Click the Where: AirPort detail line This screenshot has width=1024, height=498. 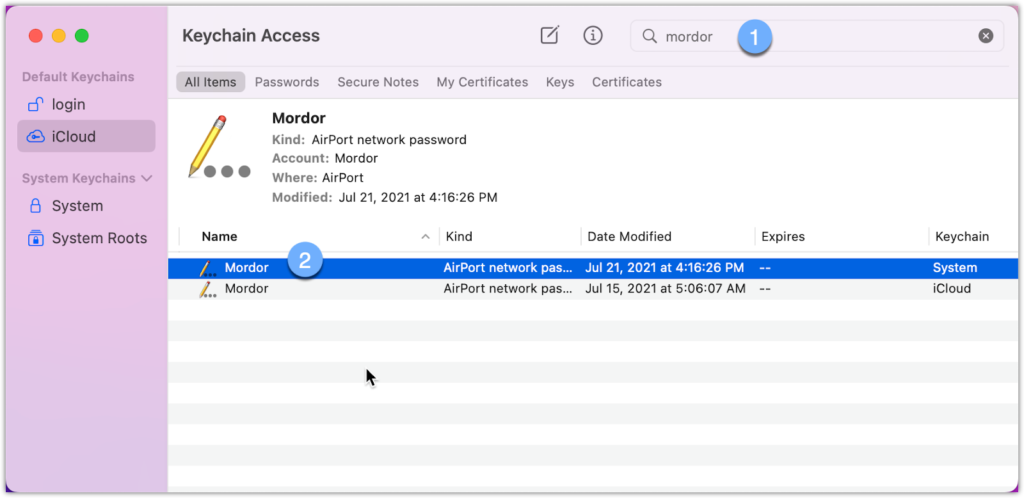click(x=317, y=178)
